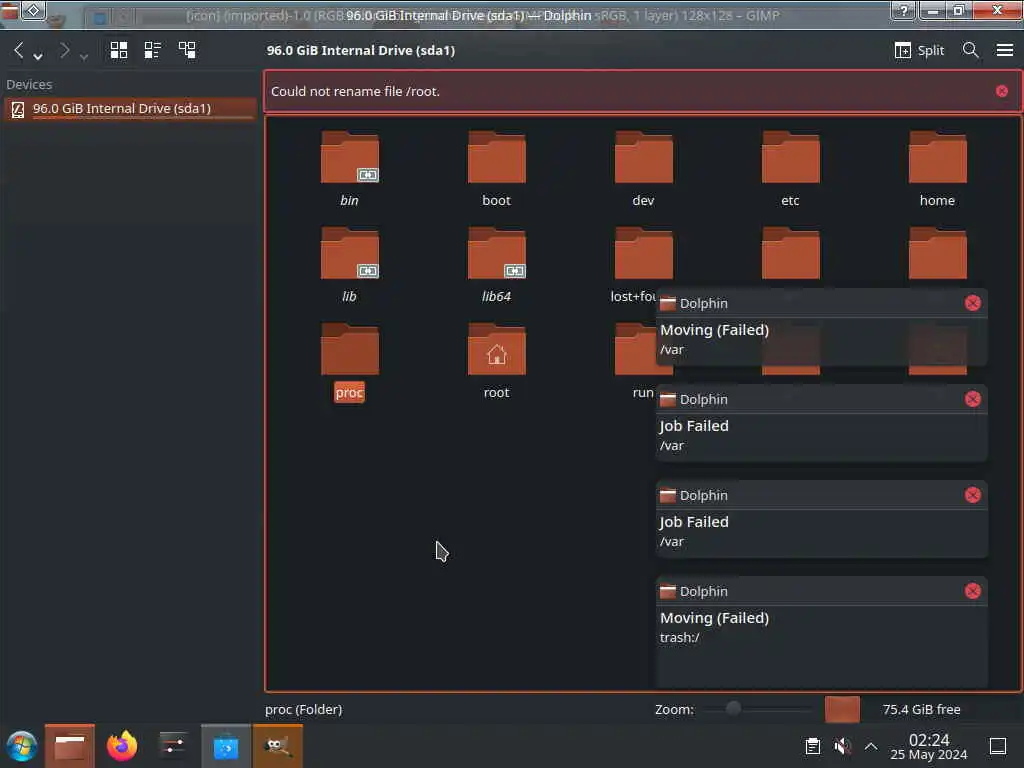Select the lib folder
This screenshot has height=768, width=1024.
[349, 266]
